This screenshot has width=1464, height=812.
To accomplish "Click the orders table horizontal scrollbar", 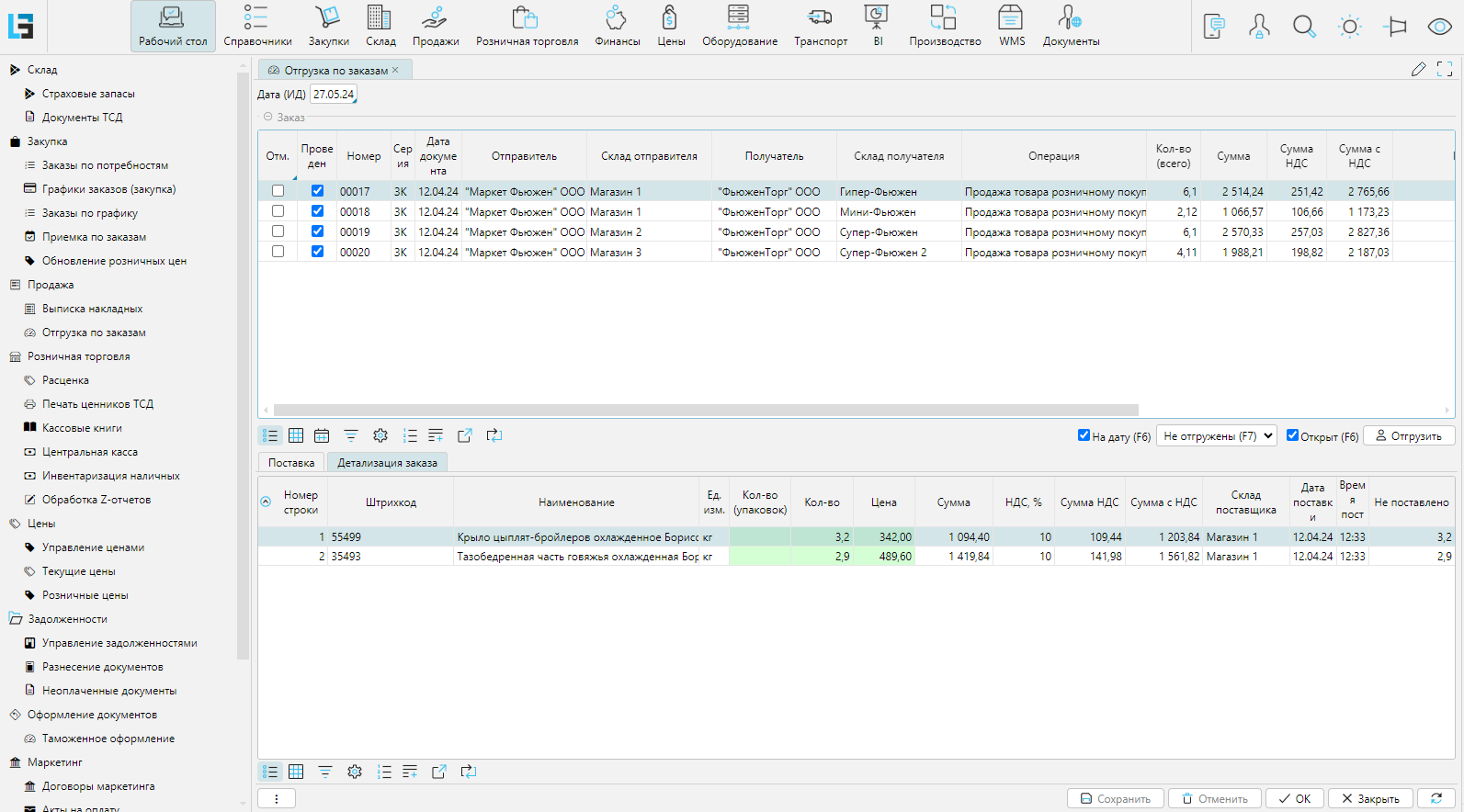I will 705,411.
